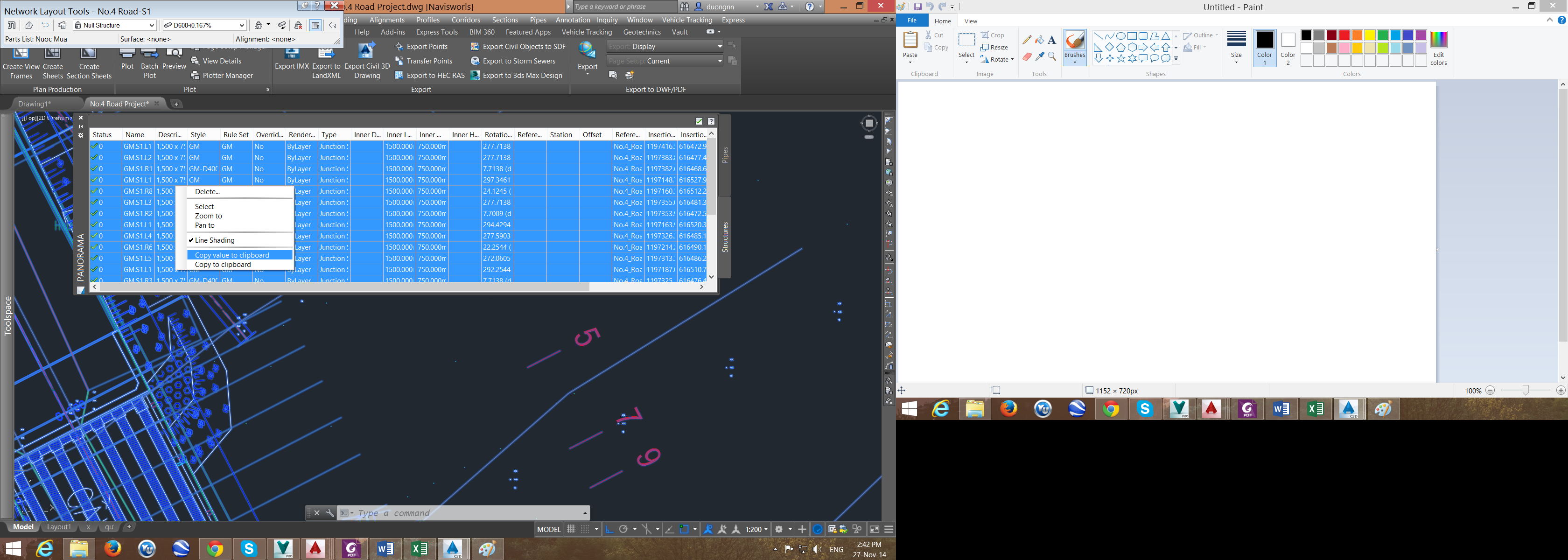Click Customization menu icon in status bar
Screen dimensions: 1568x560
click(x=889, y=529)
